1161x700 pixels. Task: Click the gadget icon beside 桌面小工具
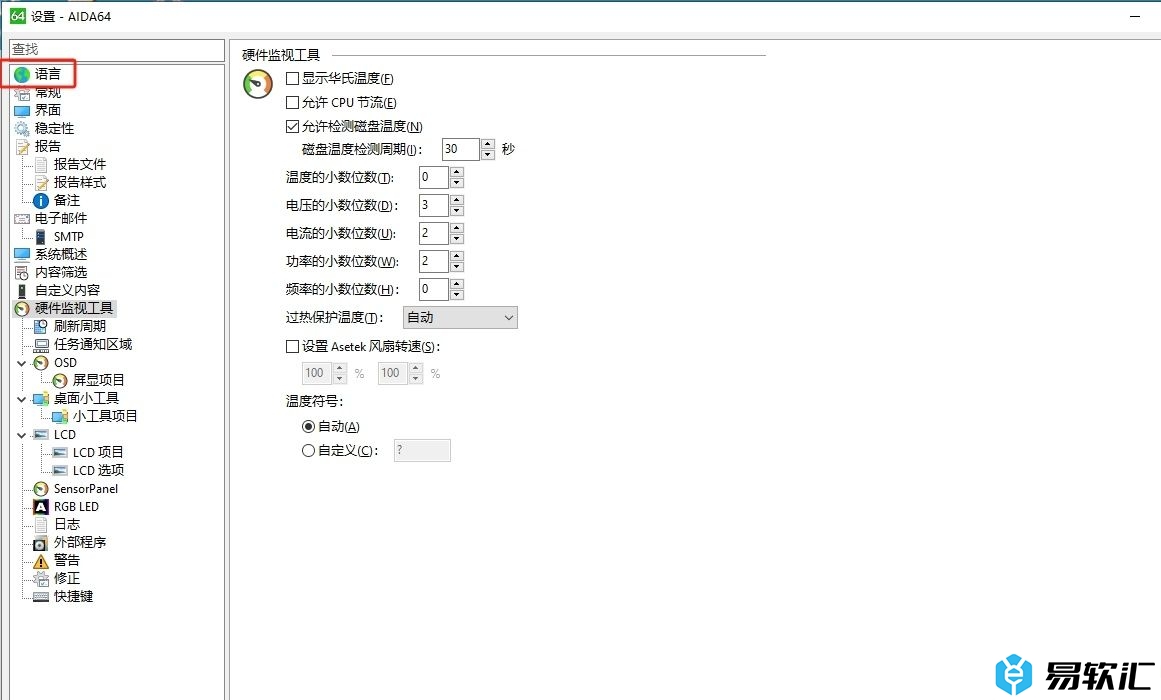coord(41,399)
